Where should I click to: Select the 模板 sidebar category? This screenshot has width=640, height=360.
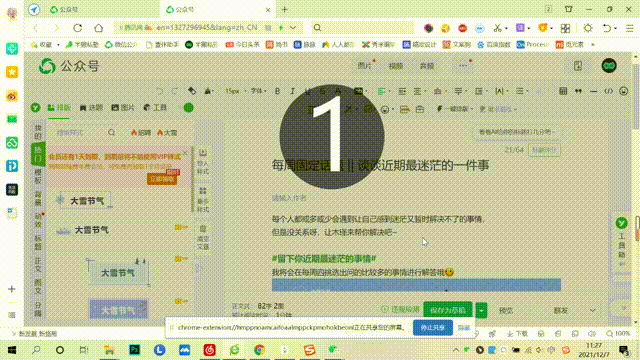(38, 176)
